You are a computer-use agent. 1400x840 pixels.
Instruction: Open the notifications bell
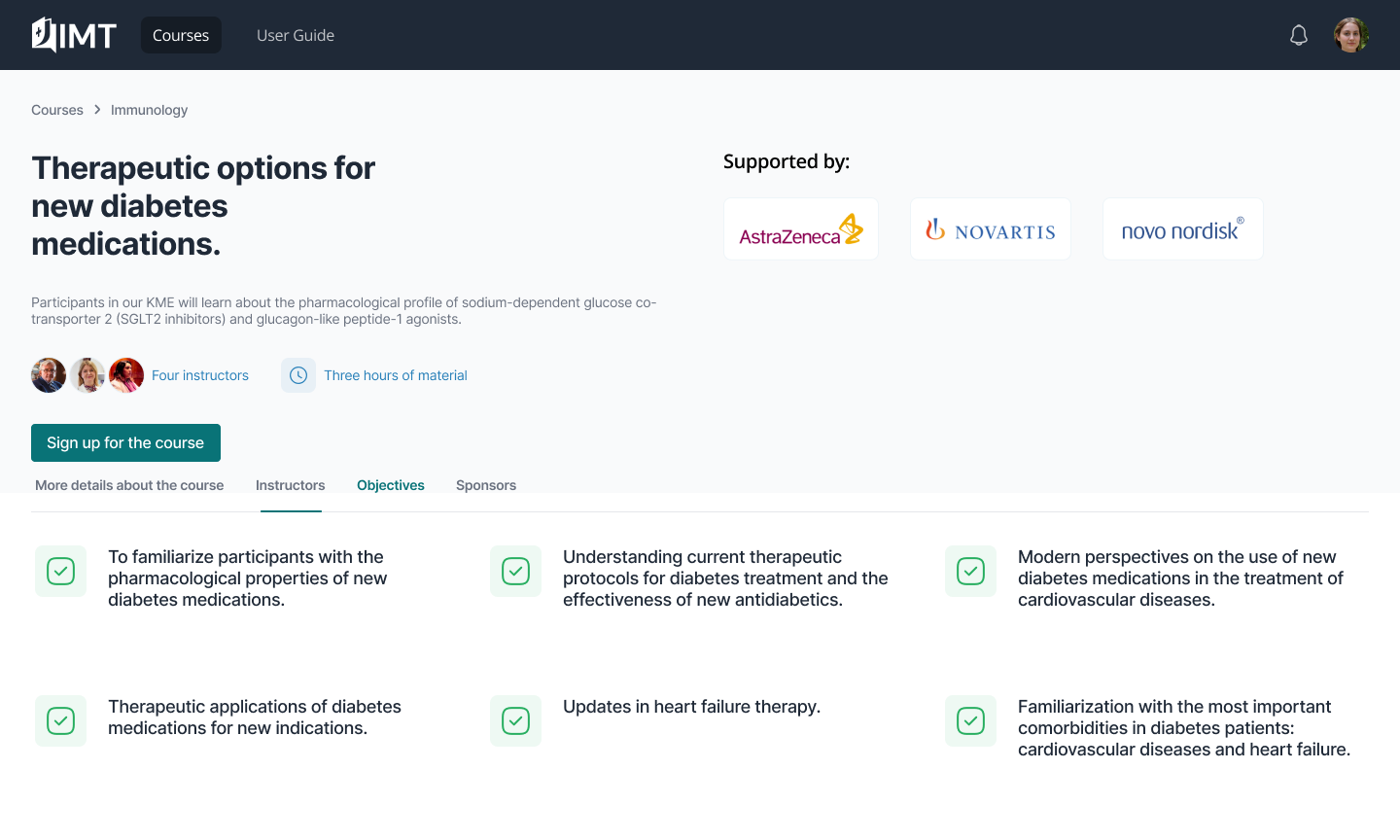tap(1299, 36)
